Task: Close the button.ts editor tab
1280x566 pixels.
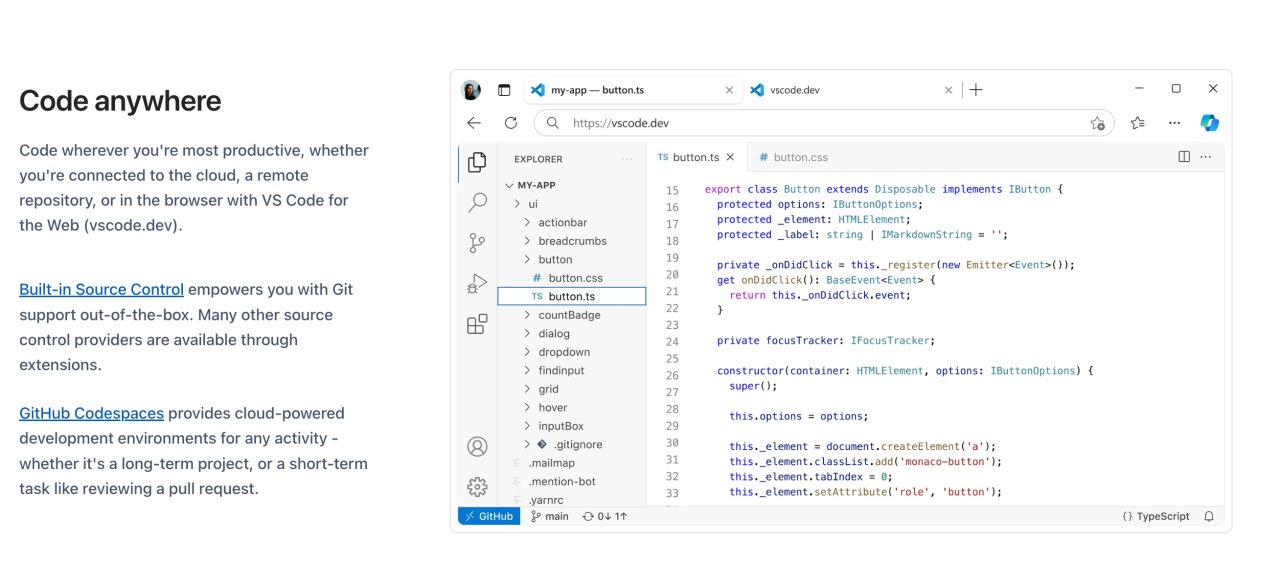Action: pyautogui.click(x=730, y=157)
